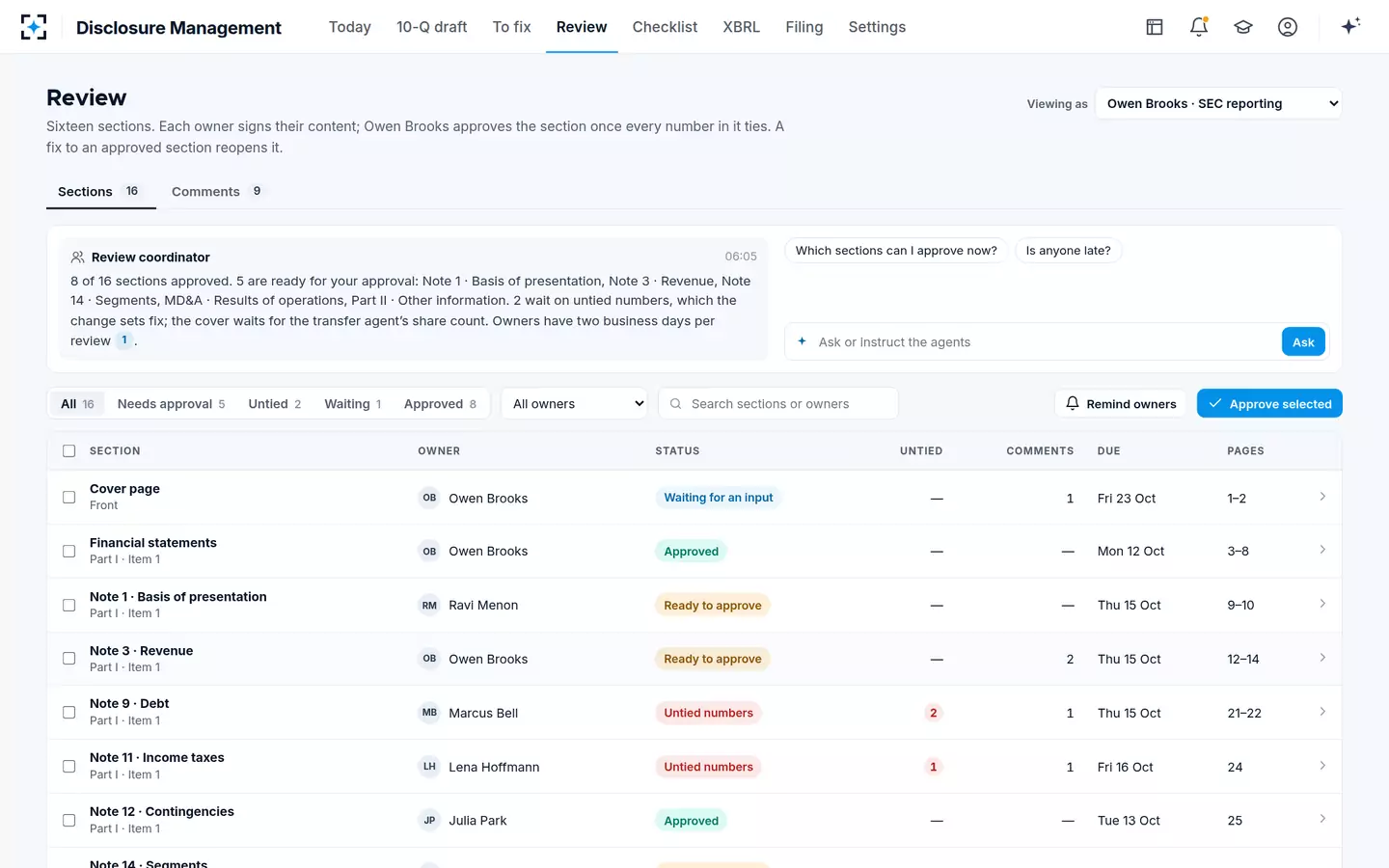Click the Approve selected button

point(1269,404)
